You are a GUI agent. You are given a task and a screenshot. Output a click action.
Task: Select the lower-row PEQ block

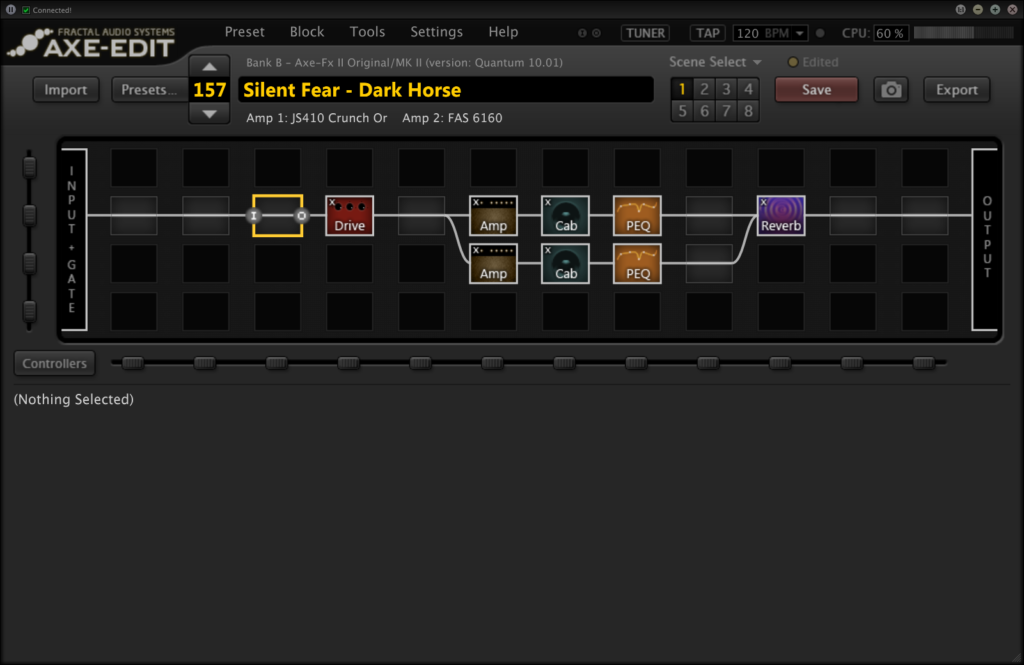pos(637,263)
